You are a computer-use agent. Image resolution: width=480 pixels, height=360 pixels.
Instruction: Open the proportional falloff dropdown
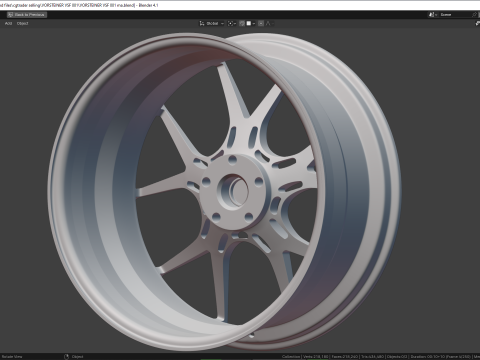point(270,23)
